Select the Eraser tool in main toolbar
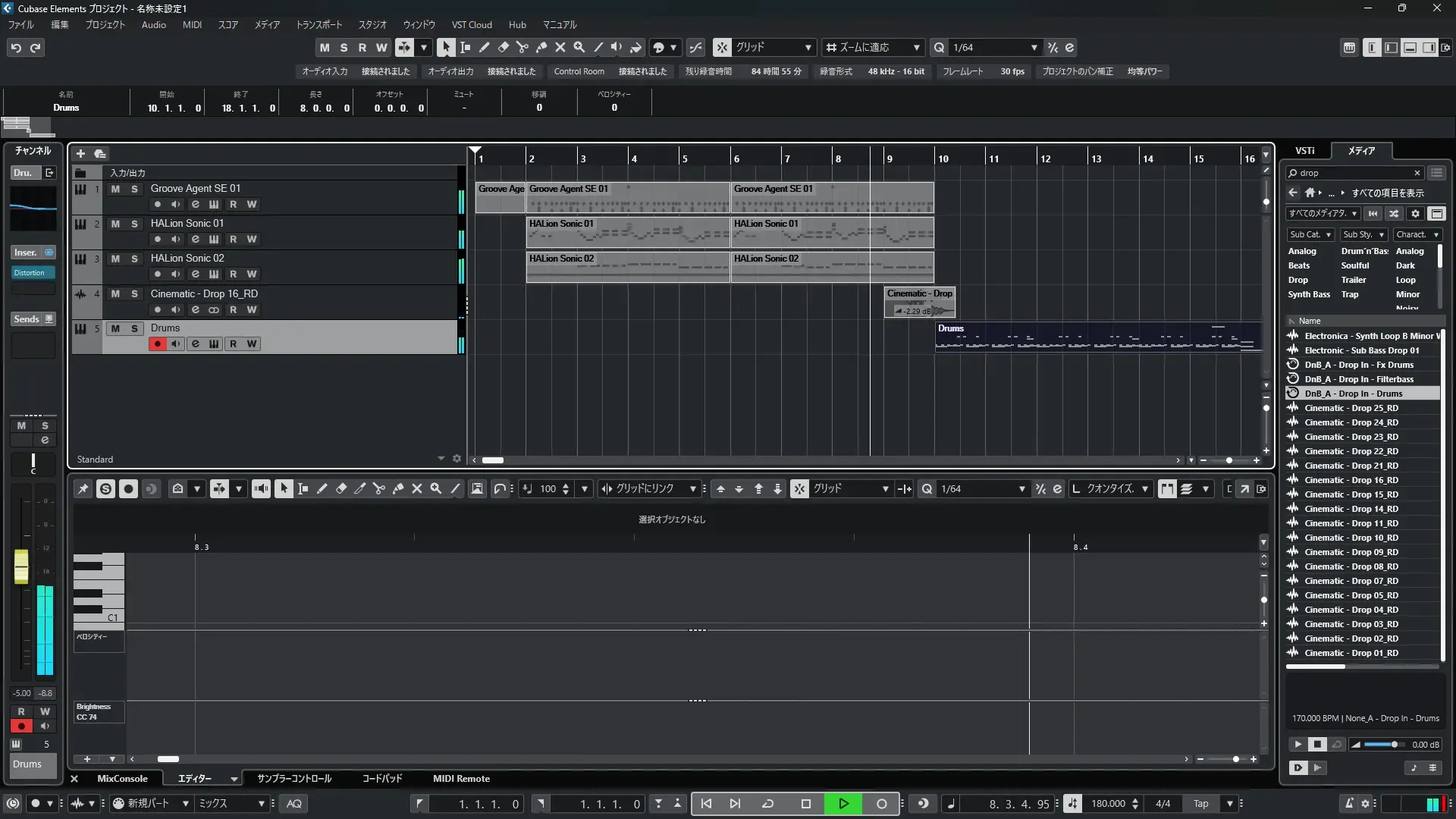Viewport: 1456px width, 819px height. (503, 47)
